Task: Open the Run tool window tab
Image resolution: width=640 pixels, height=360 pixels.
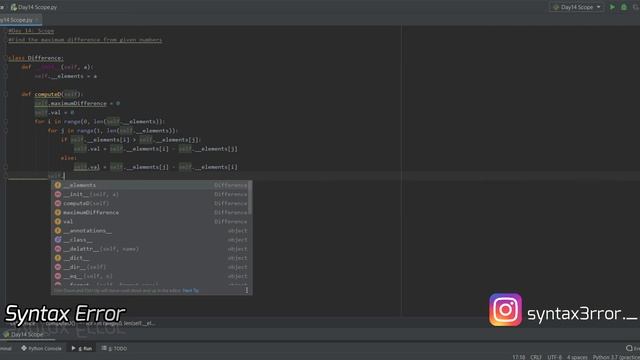Action: pyautogui.click(x=82, y=348)
